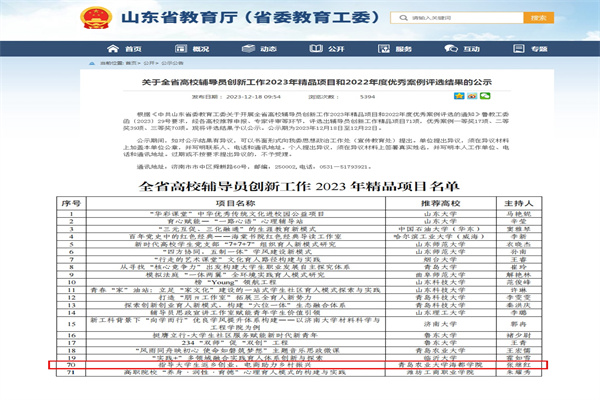Click 烟台大学 in row 7
Screen dimensions: 600x400
point(440,260)
